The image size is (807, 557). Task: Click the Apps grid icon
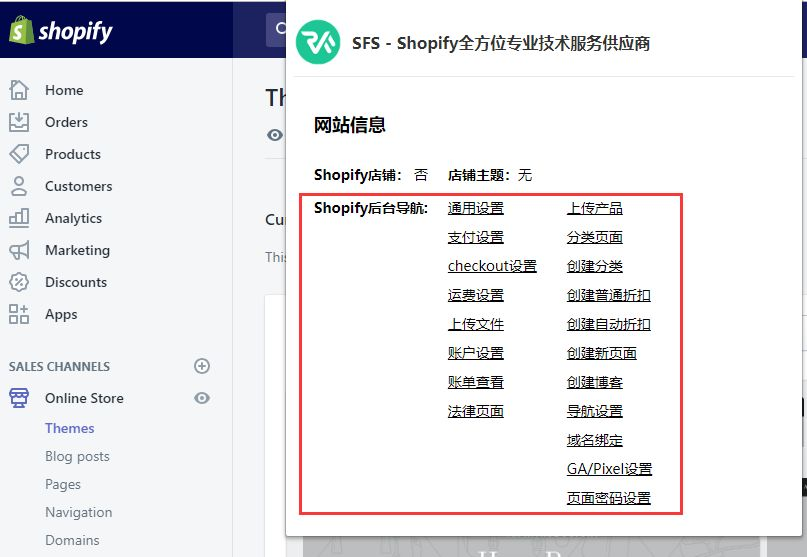[19, 314]
